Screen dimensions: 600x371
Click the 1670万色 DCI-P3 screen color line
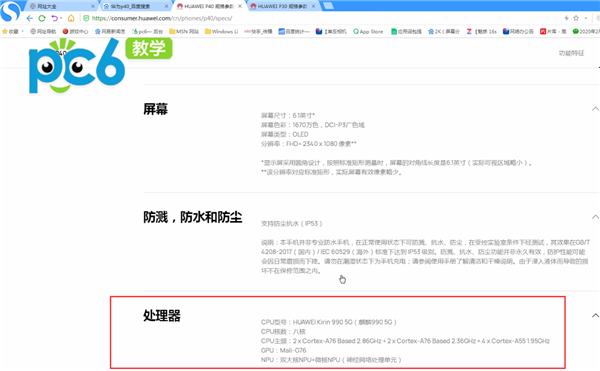pyautogui.click(x=313, y=125)
